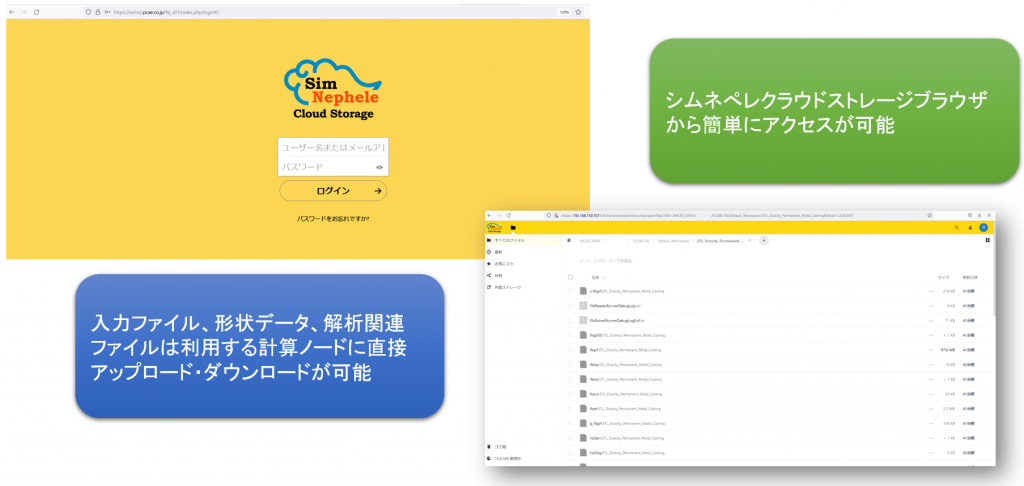Sort by the 名前 column header
This screenshot has height=486, width=1024.
point(595,277)
